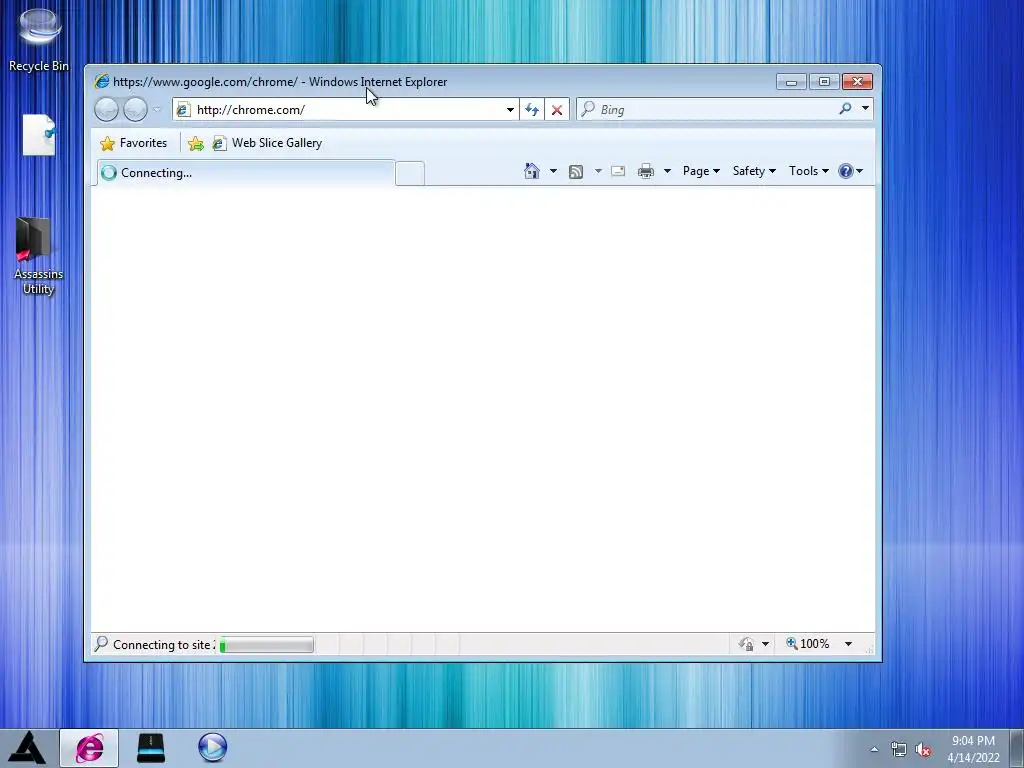The height and width of the screenshot is (768, 1024).
Task: Select the Connecting... tab
Action: [x=246, y=173]
